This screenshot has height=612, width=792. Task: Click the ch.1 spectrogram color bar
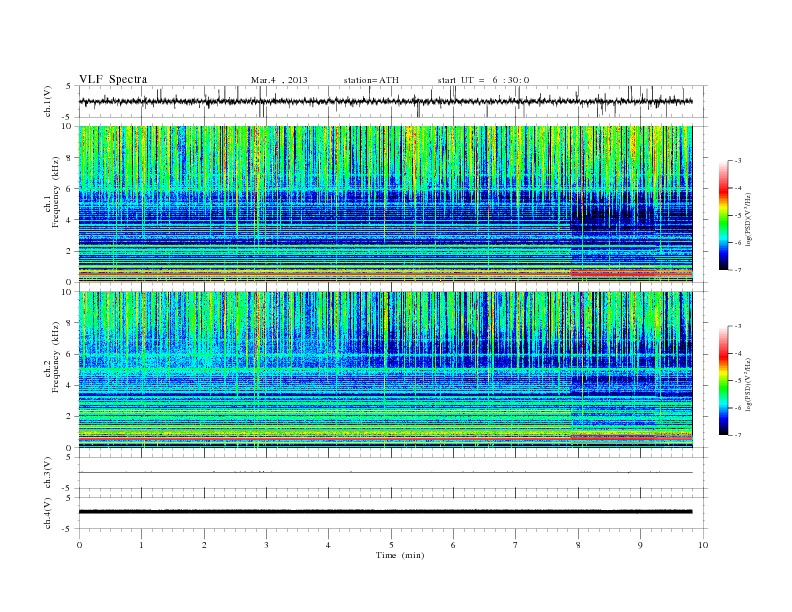[723, 216]
